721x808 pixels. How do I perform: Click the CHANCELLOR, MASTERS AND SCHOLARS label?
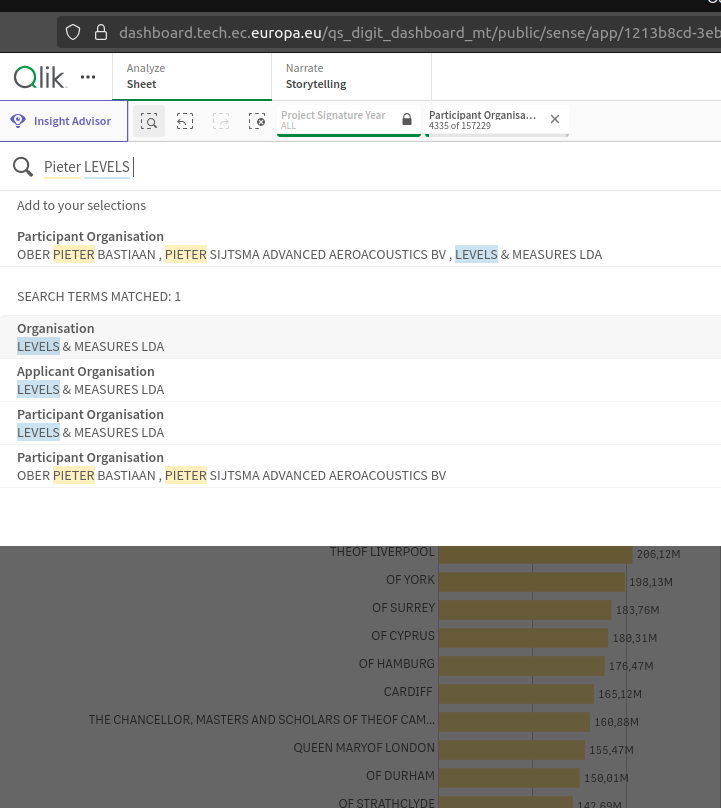point(261,720)
